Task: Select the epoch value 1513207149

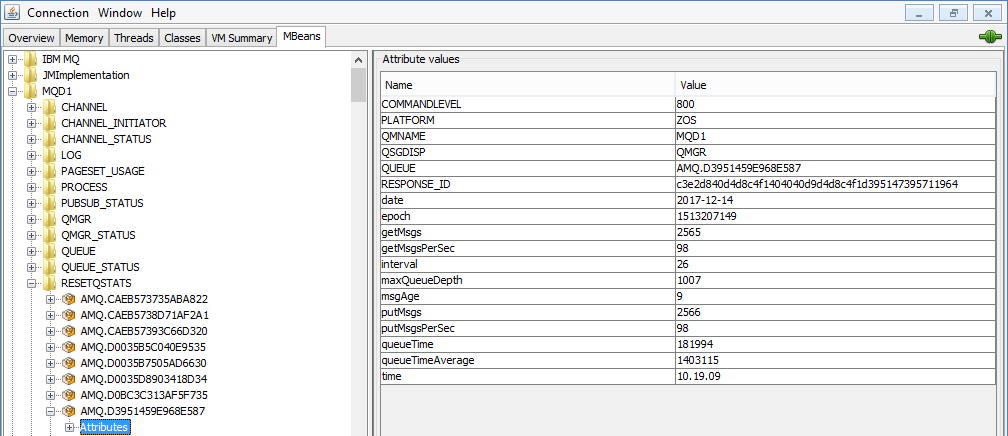Action: coord(834,216)
